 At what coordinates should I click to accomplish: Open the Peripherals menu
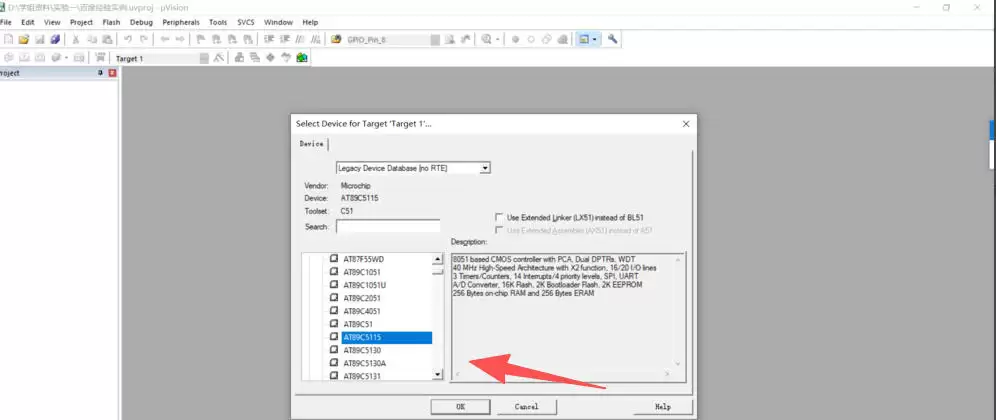tap(181, 22)
